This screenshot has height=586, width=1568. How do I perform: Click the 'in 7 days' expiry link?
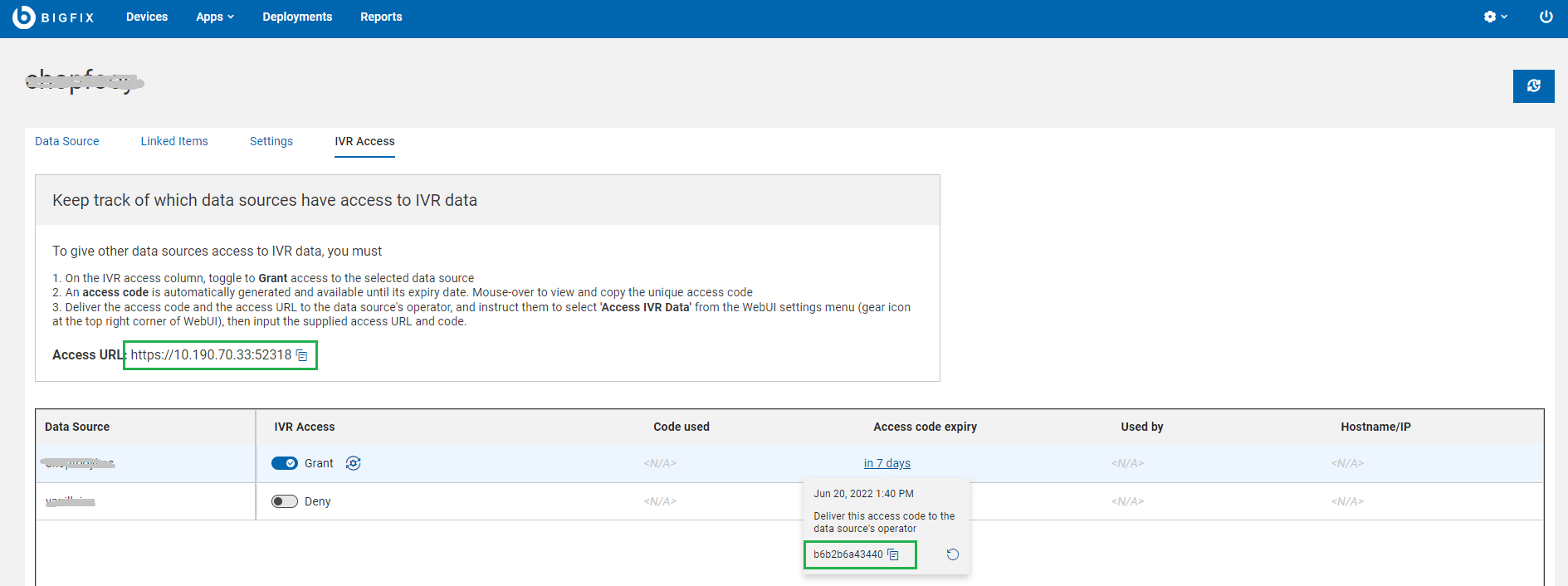click(x=887, y=463)
